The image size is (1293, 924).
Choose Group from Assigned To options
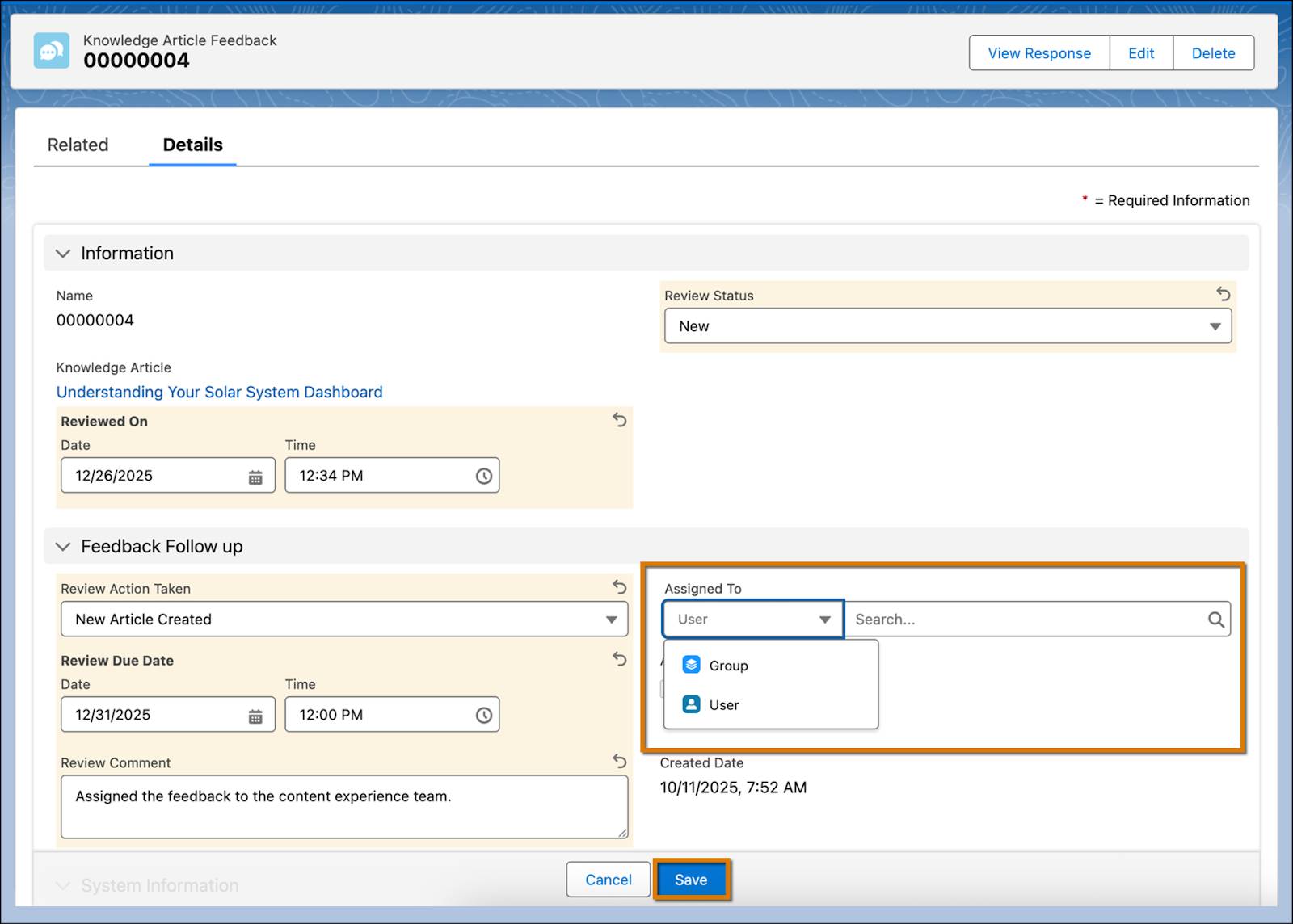771,666
